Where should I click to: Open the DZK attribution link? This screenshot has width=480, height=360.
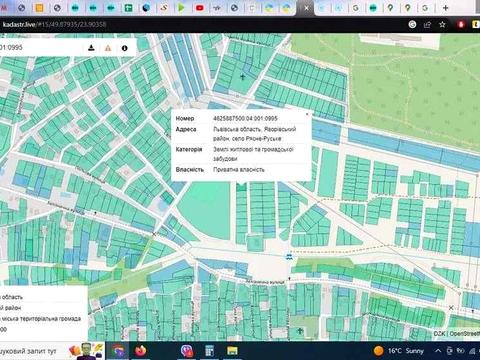(x=440, y=333)
